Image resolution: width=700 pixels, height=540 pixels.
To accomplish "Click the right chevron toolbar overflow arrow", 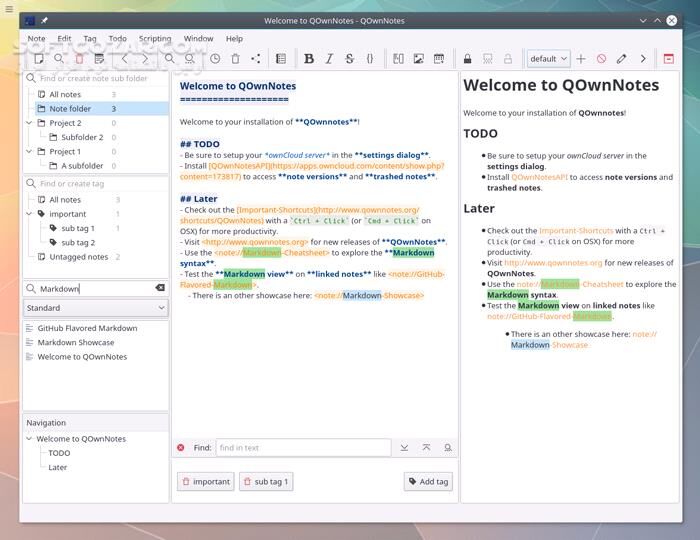I will pyautogui.click(x=643, y=58).
